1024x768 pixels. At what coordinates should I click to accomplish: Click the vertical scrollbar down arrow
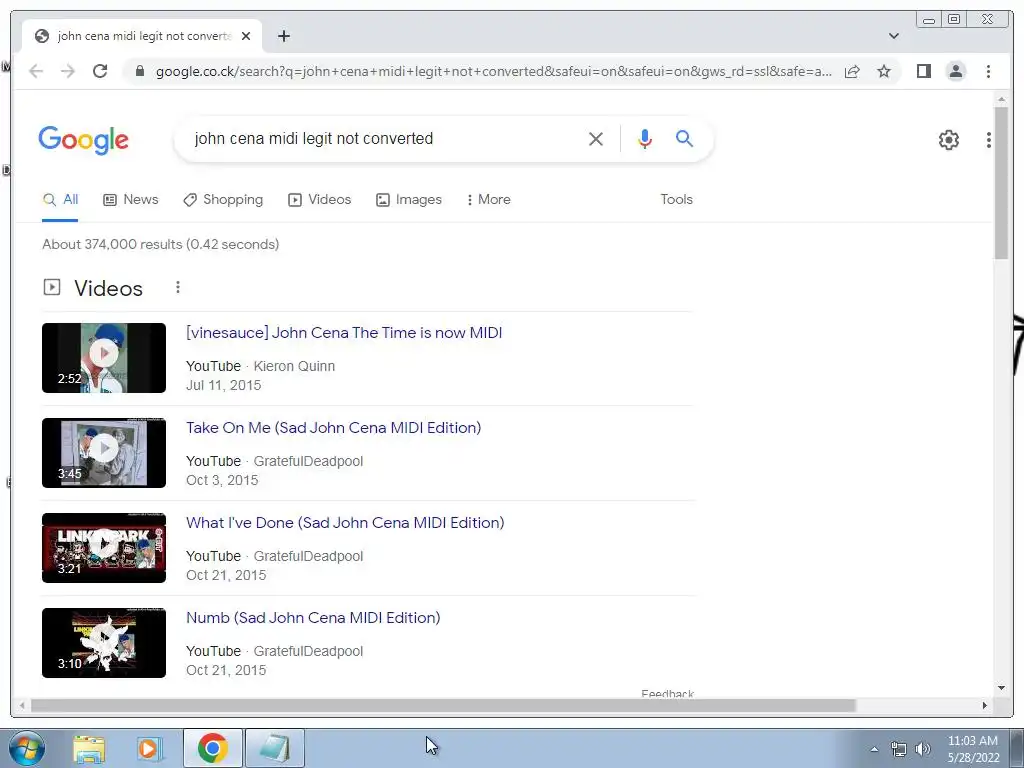[1001, 688]
